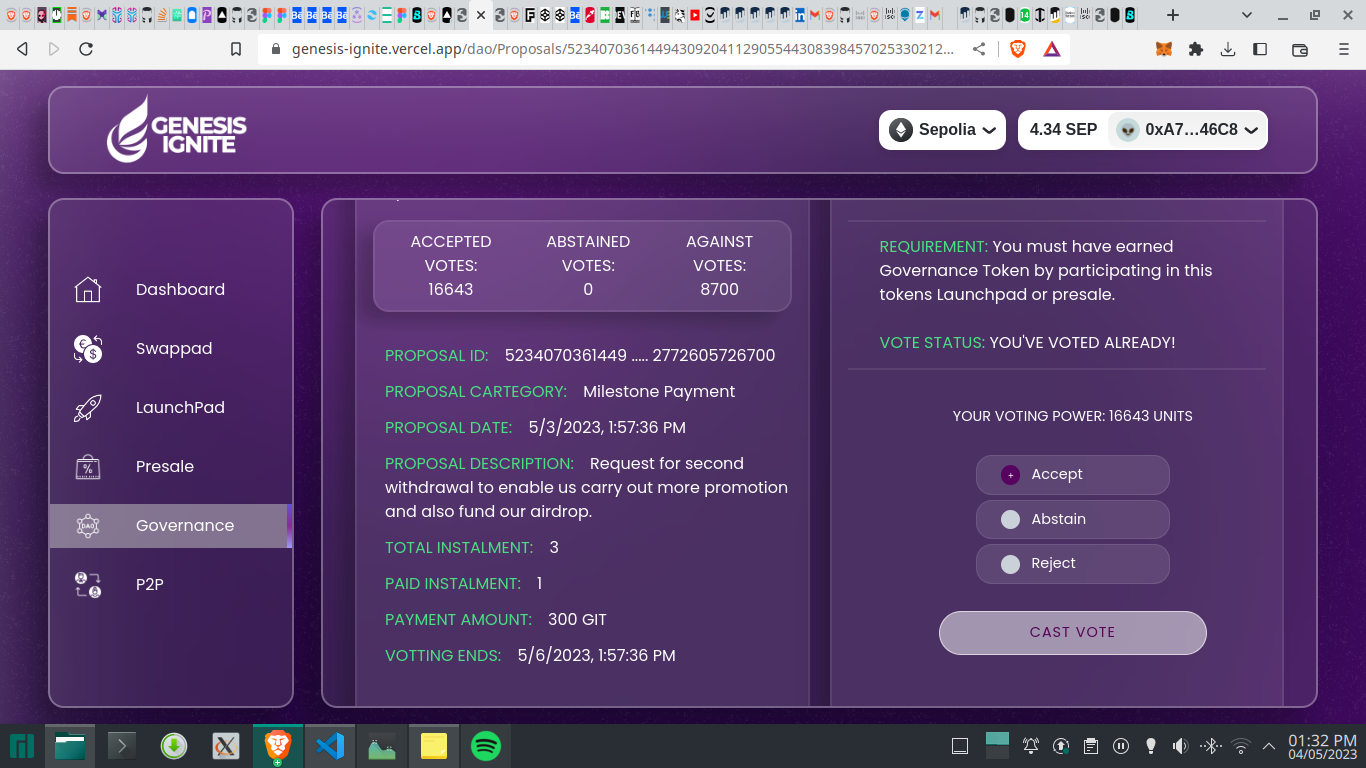The width and height of the screenshot is (1366, 768).
Task: Open the notifications bell in tray
Action: click(x=1031, y=746)
